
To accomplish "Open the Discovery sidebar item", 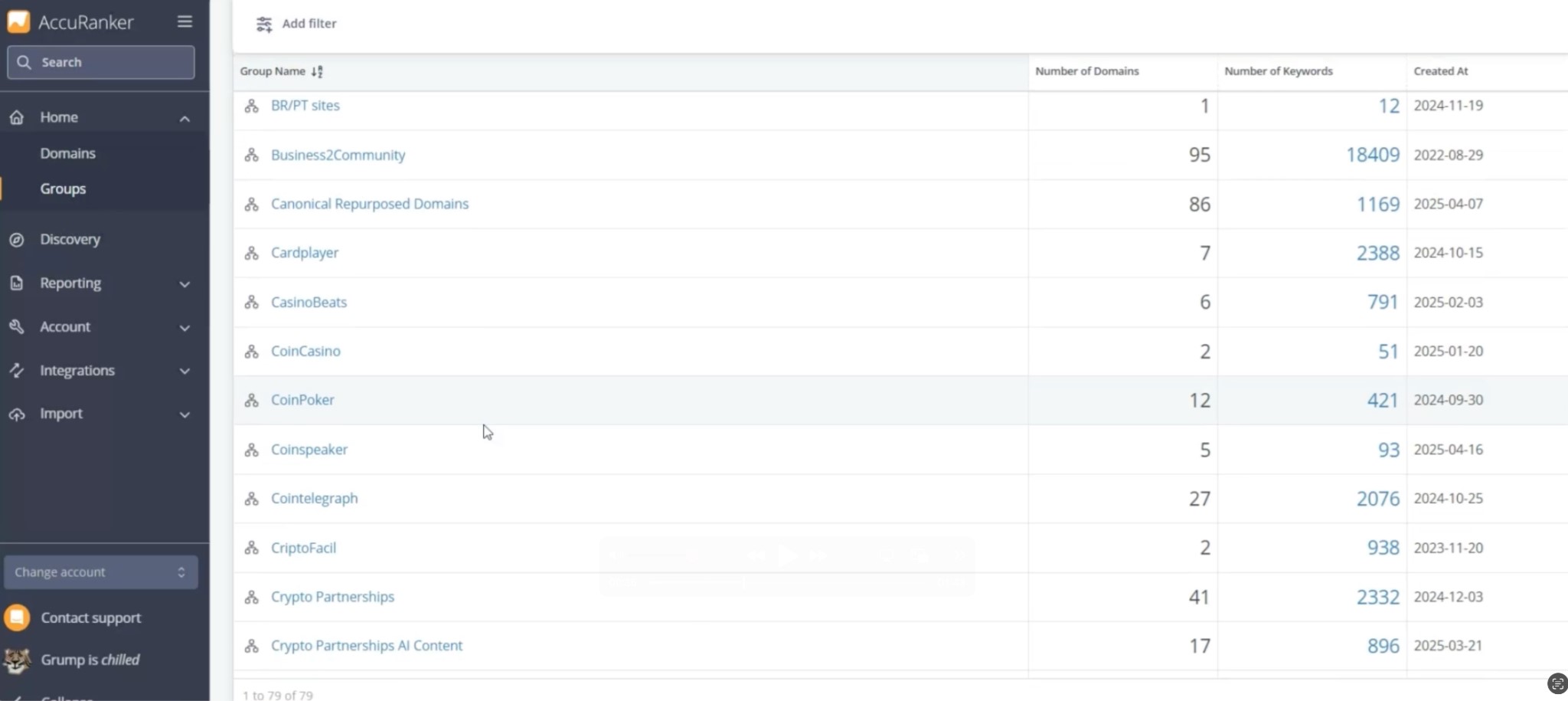I will point(70,239).
